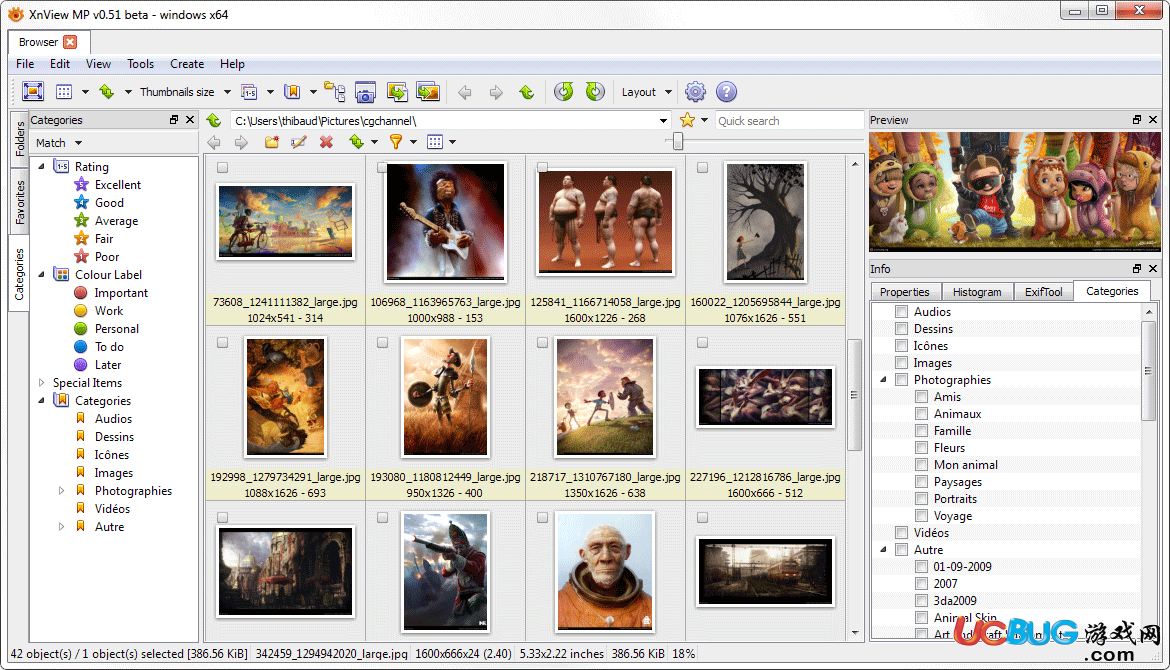
Task: Click the rotate clockwise icon
Action: 595,92
